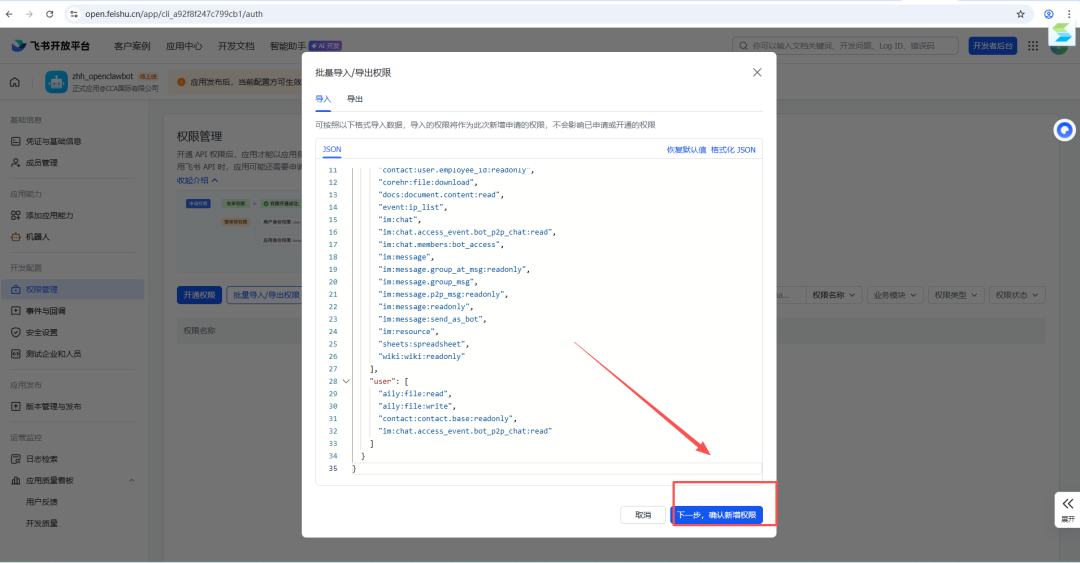Viewport: 1080px width, 563px height.
Task: Open browser profile avatar icon
Action: (x=1048, y=14)
